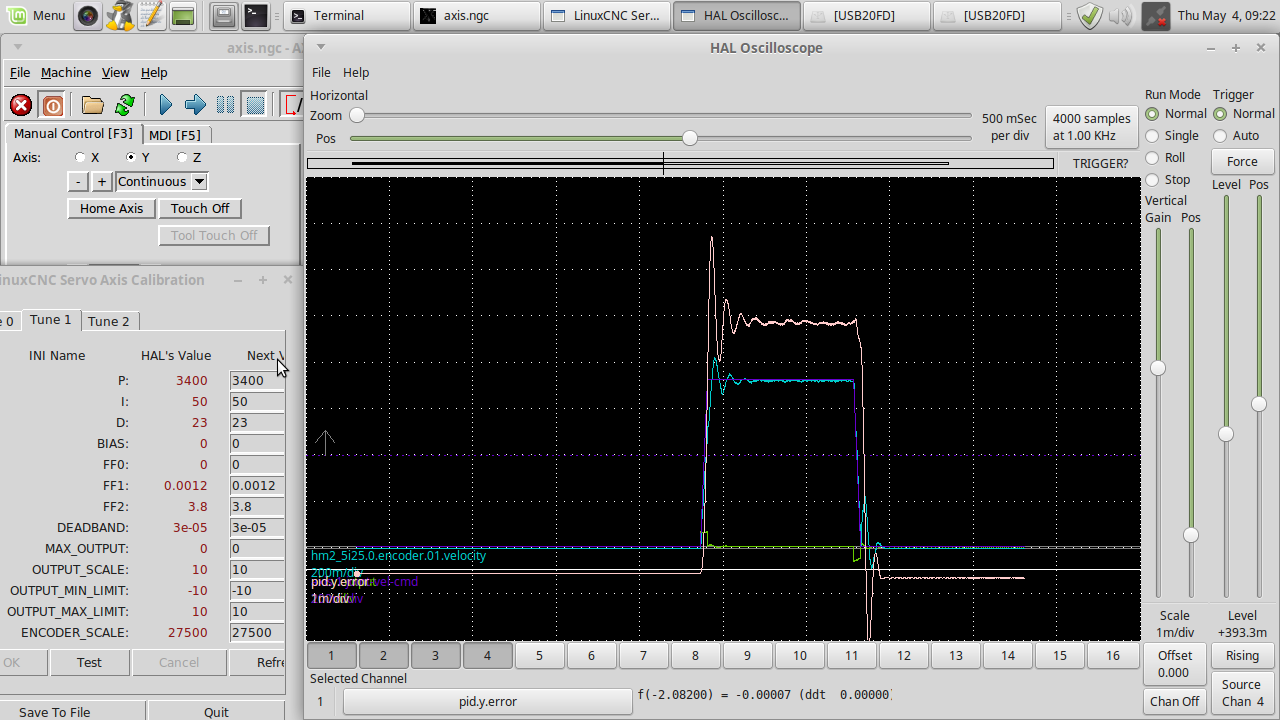
Task: Click the 4000 samples at 1.00 KHz button
Action: coord(1092,127)
